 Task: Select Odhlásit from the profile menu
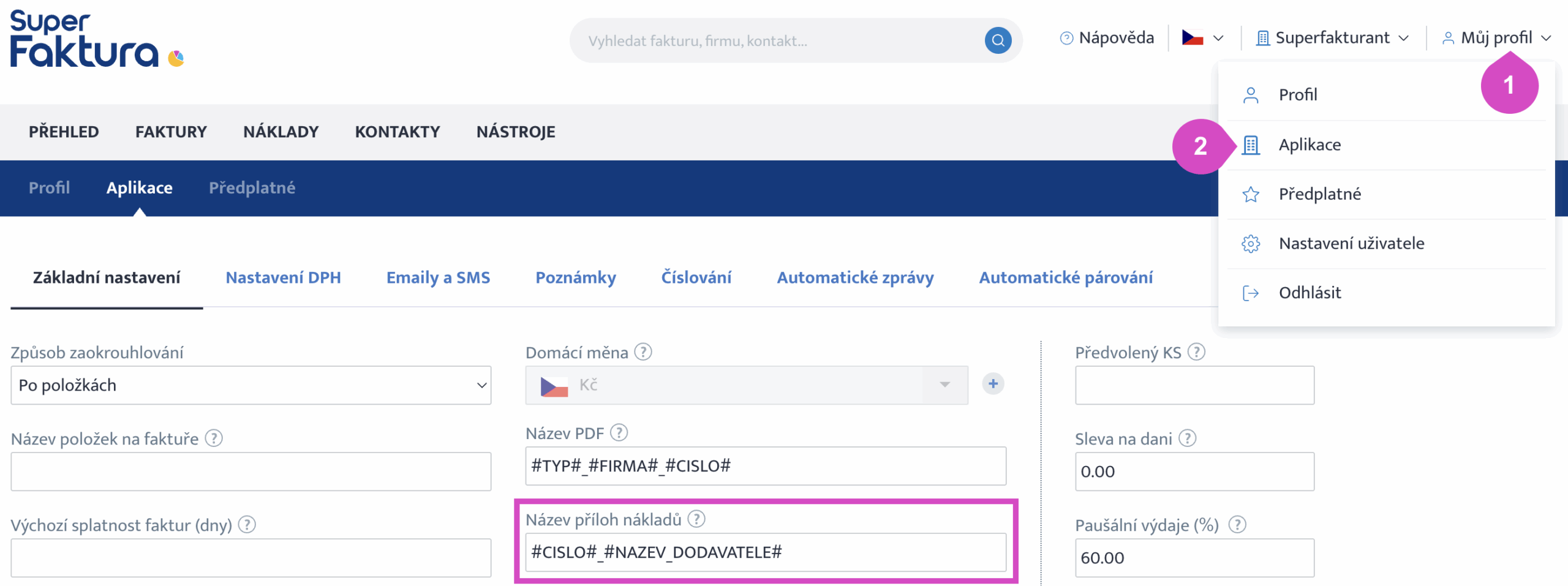[1310, 293]
